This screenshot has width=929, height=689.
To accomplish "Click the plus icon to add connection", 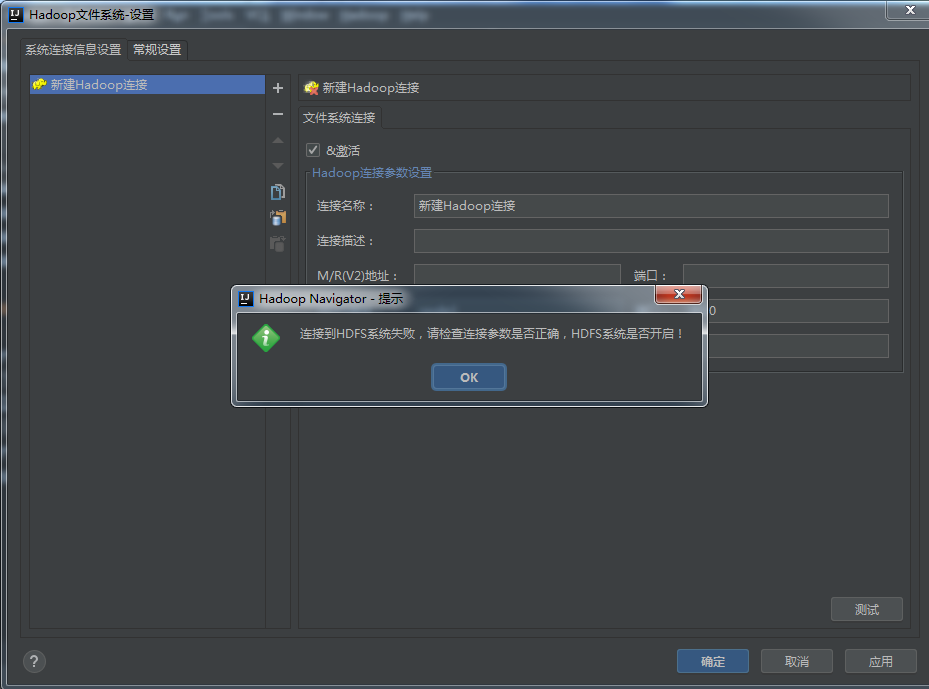I will [278, 88].
